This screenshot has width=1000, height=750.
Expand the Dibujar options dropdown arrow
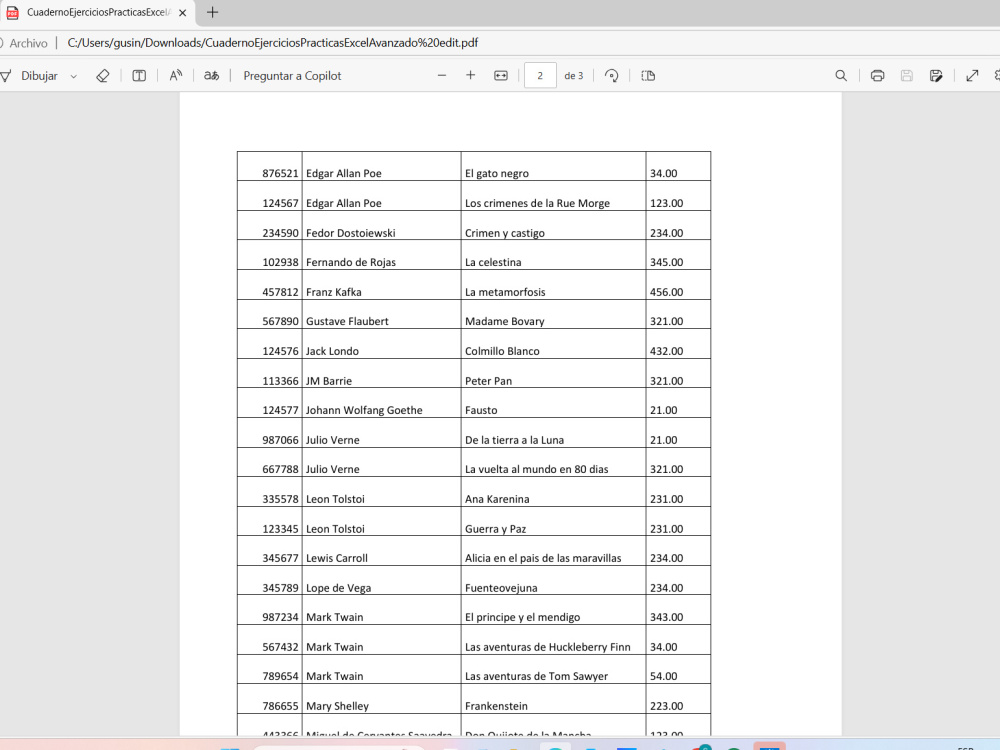pyautogui.click(x=73, y=77)
